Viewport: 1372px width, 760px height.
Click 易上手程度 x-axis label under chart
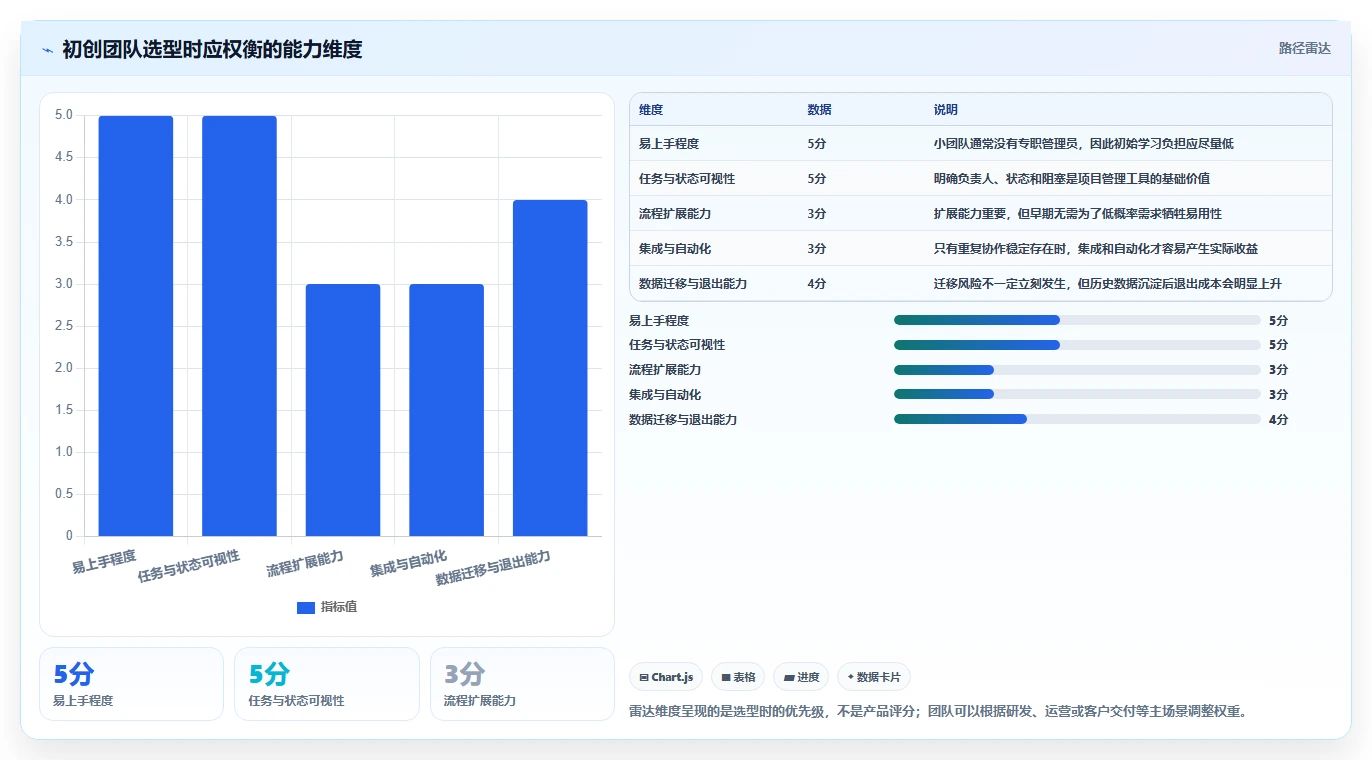point(104,562)
